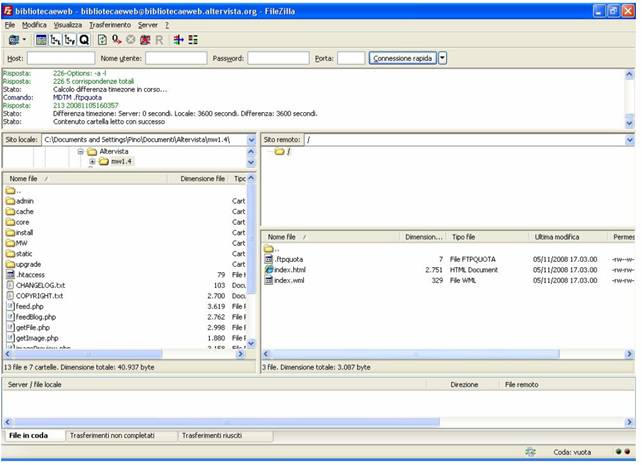Viewport: 642px width, 465px height.
Task: Open the filename filters icon
Action: pos(178,40)
